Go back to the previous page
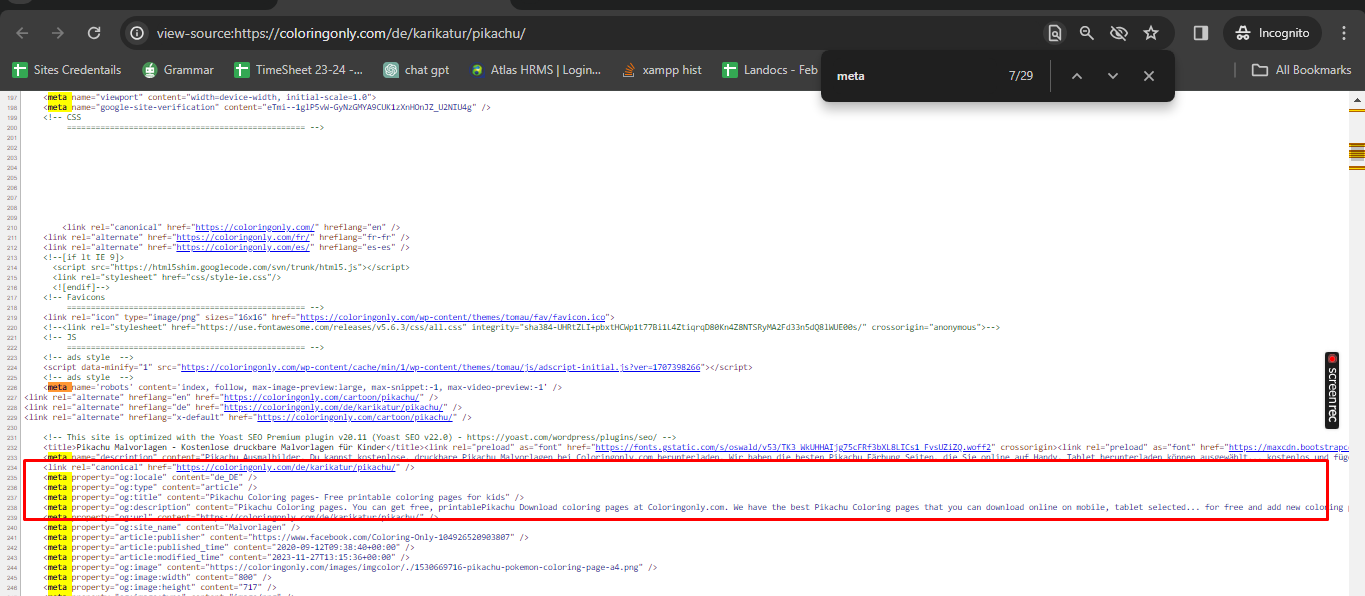The image size is (1365, 596). 23,33
